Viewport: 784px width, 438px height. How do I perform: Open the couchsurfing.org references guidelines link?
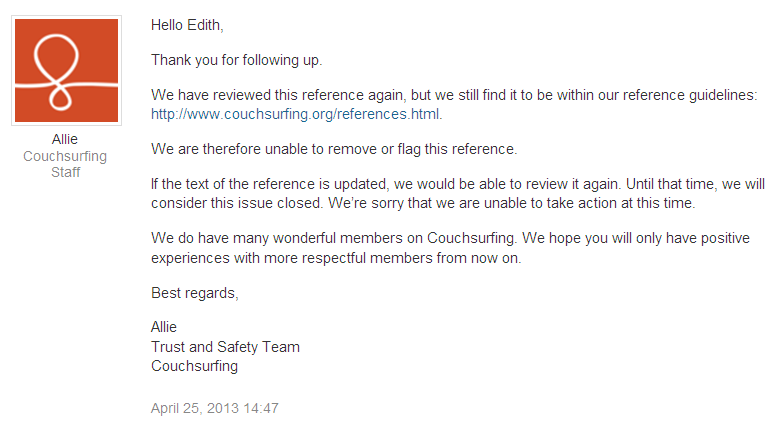coord(296,114)
